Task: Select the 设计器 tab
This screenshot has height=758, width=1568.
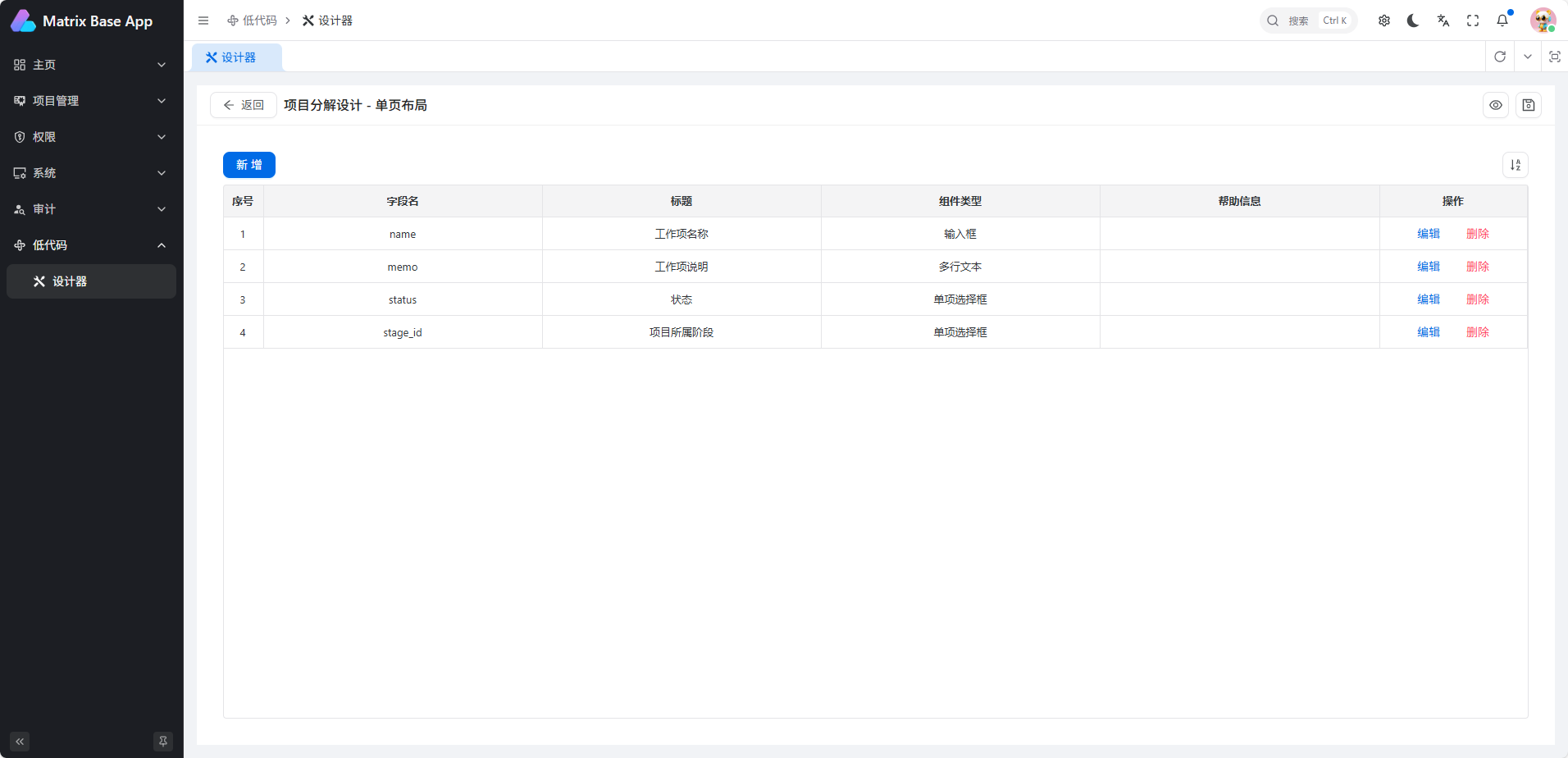Action: [236, 57]
